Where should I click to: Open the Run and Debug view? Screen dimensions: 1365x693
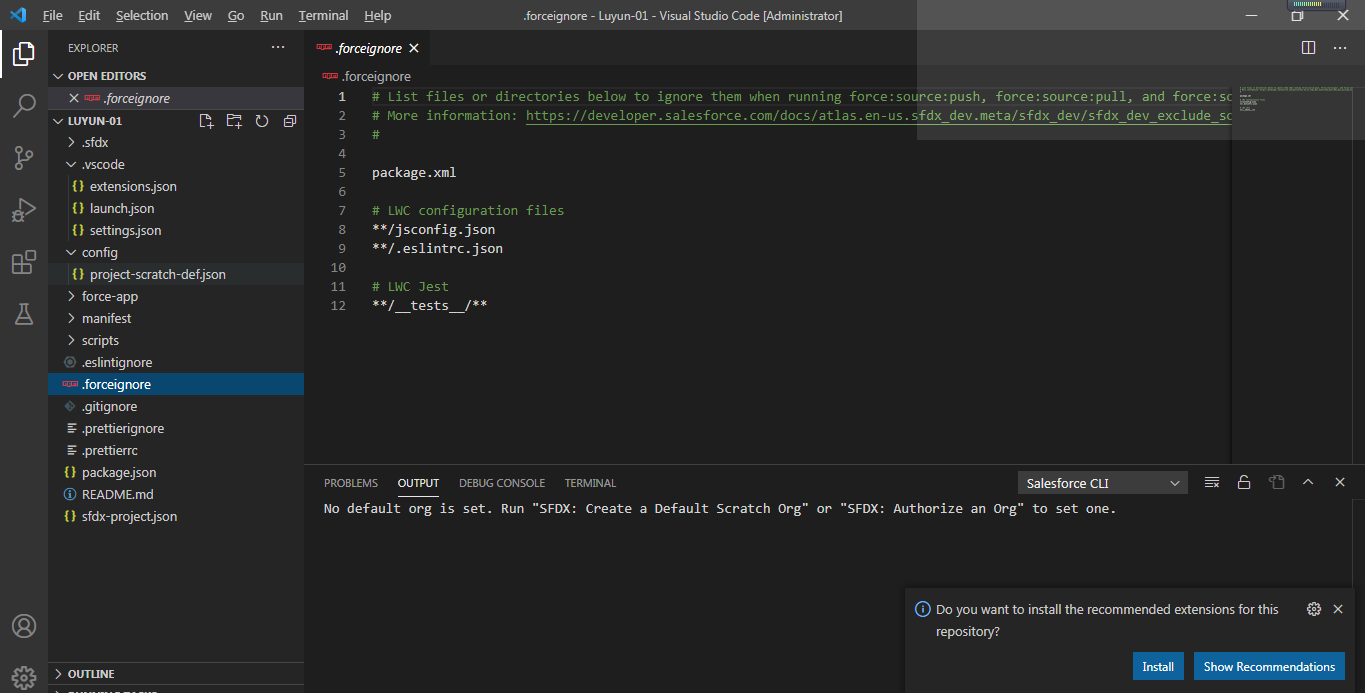(22, 209)
